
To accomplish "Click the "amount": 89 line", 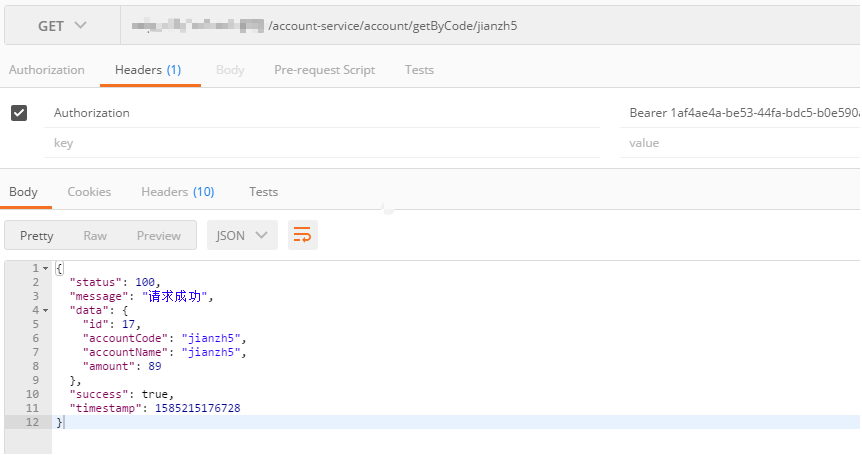I will (122, 367).
